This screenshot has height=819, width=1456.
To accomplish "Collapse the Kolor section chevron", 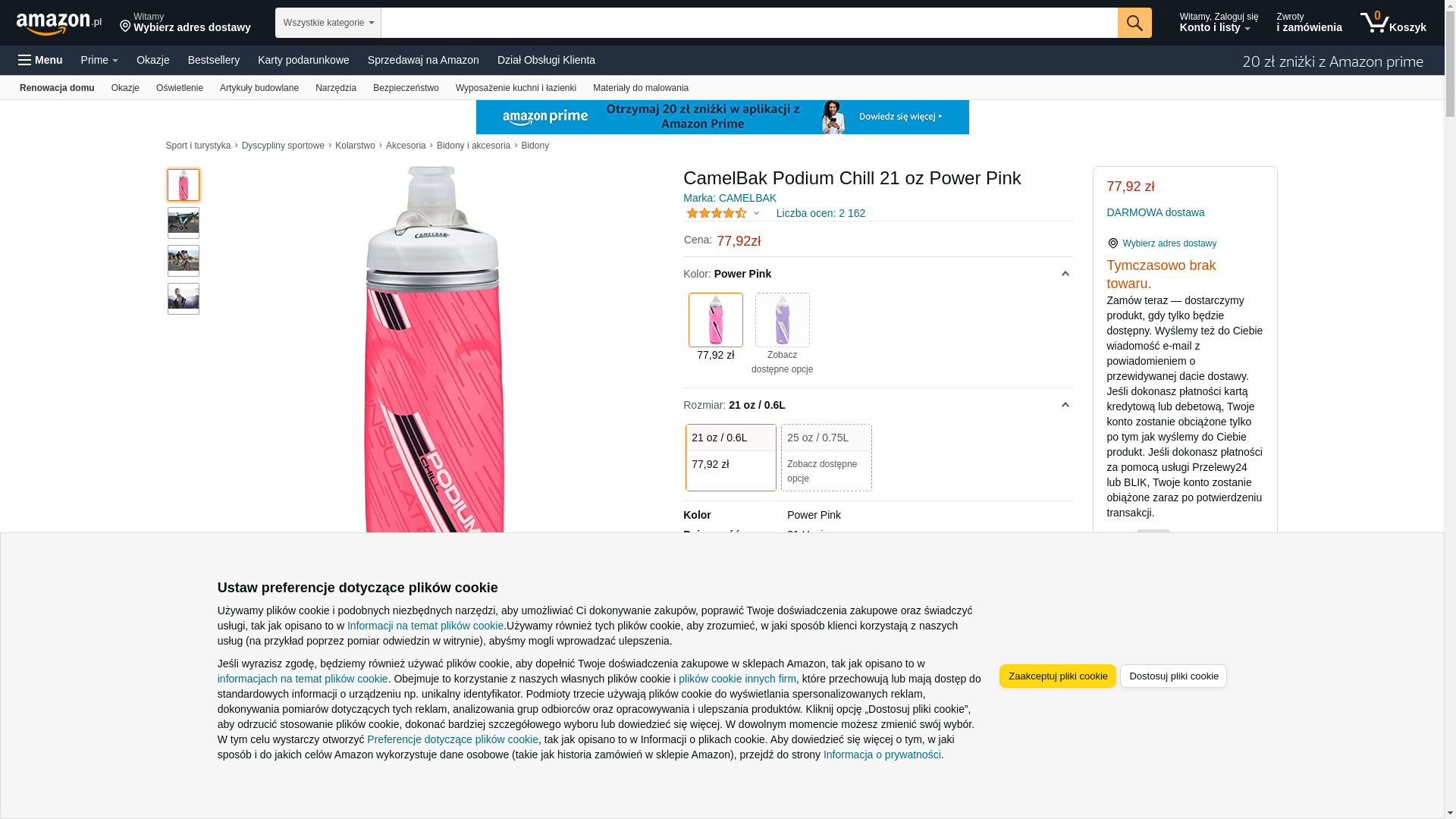I will [x=1065, y=274].
